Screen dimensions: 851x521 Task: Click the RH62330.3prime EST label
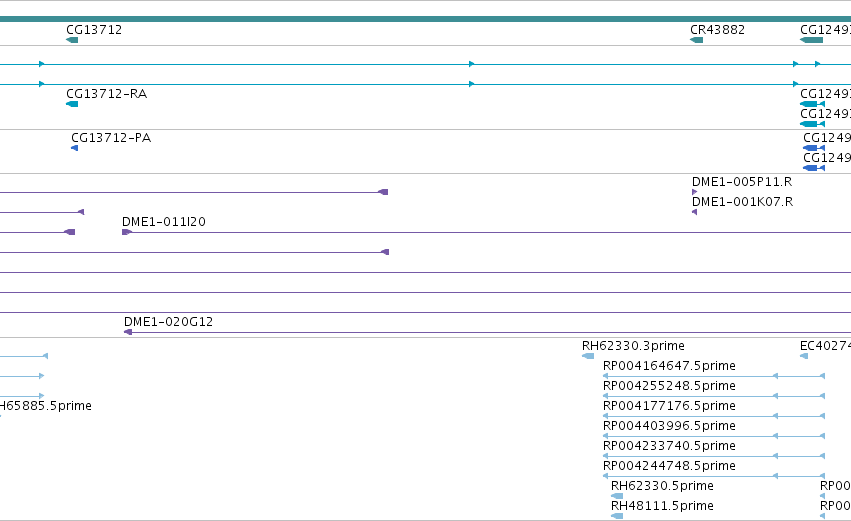coord(633,346)
